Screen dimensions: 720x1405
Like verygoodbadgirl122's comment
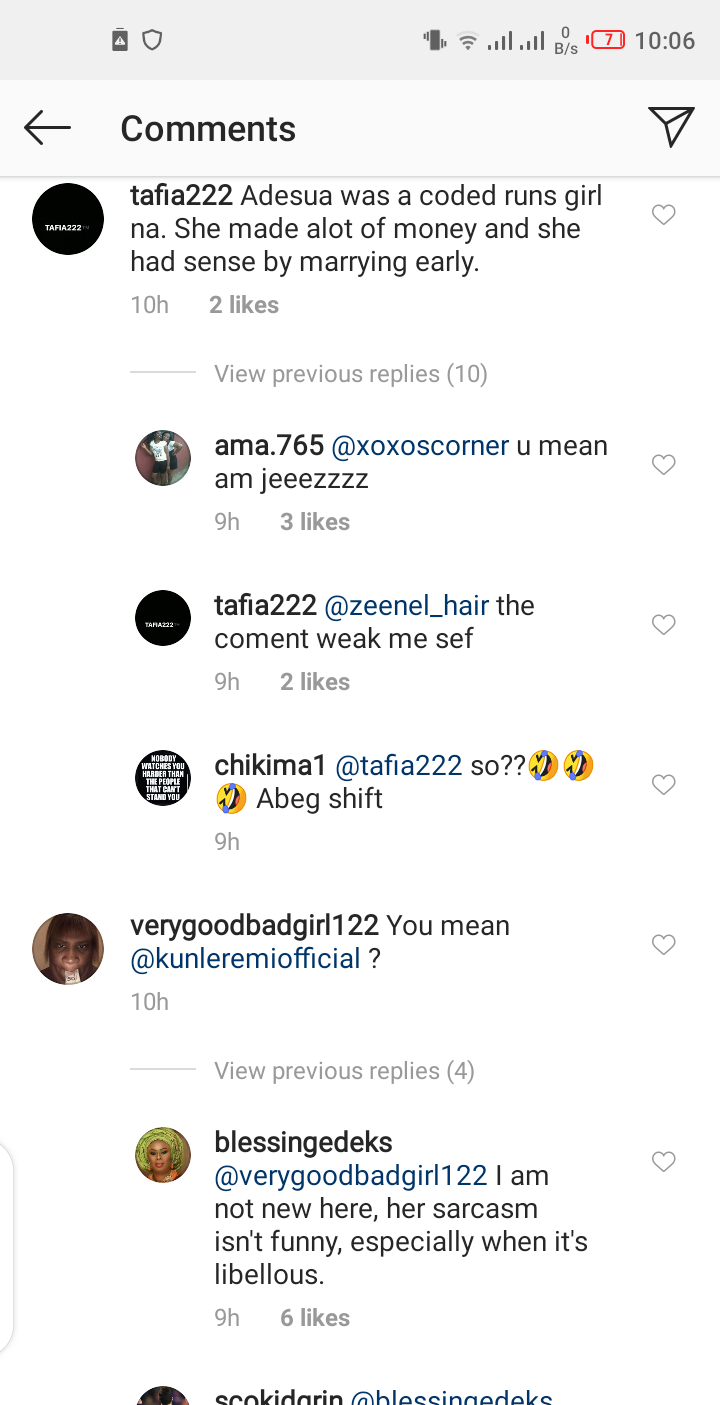click(664, 944)
